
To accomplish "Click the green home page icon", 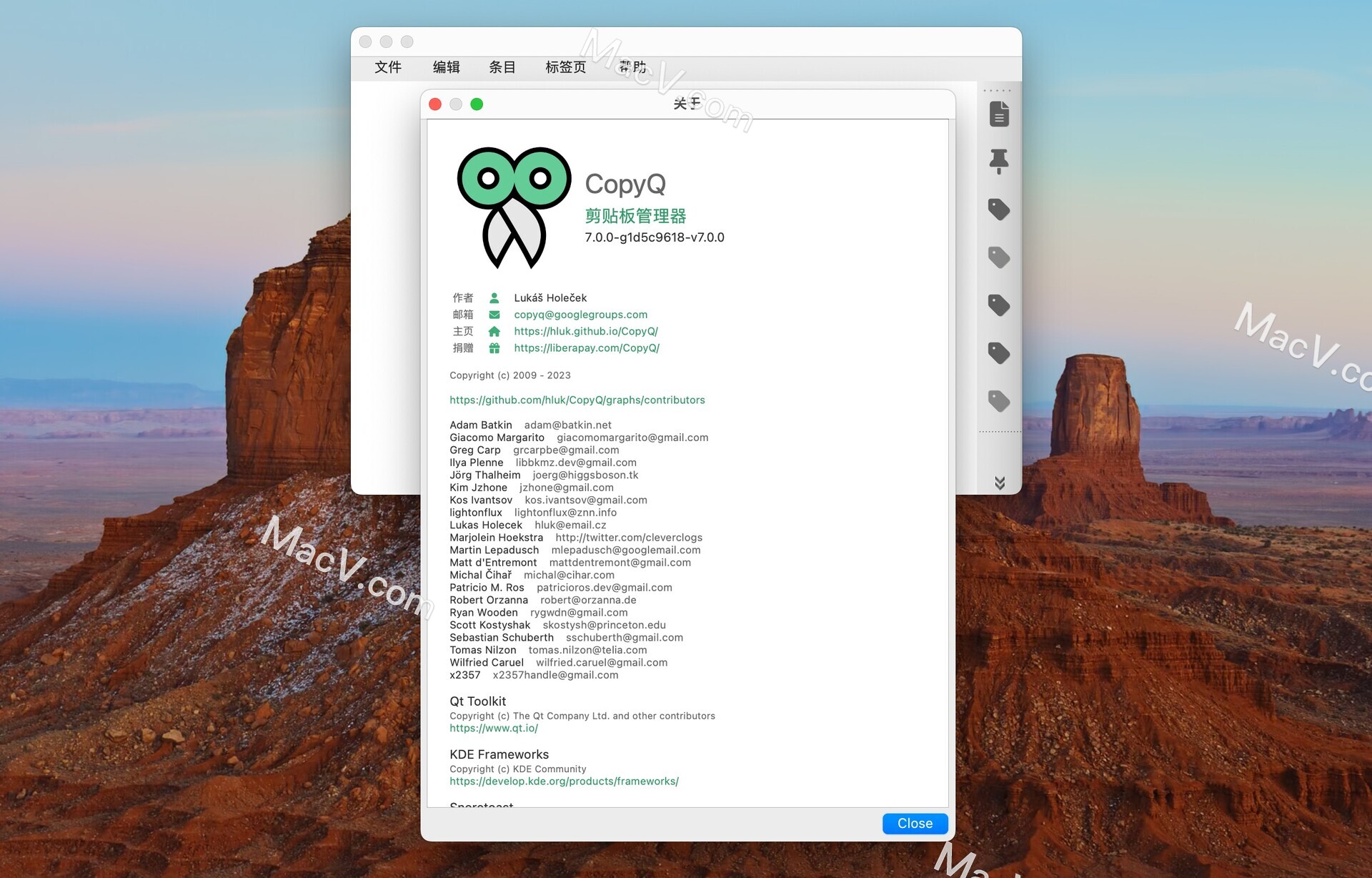I will pos(494,331).
